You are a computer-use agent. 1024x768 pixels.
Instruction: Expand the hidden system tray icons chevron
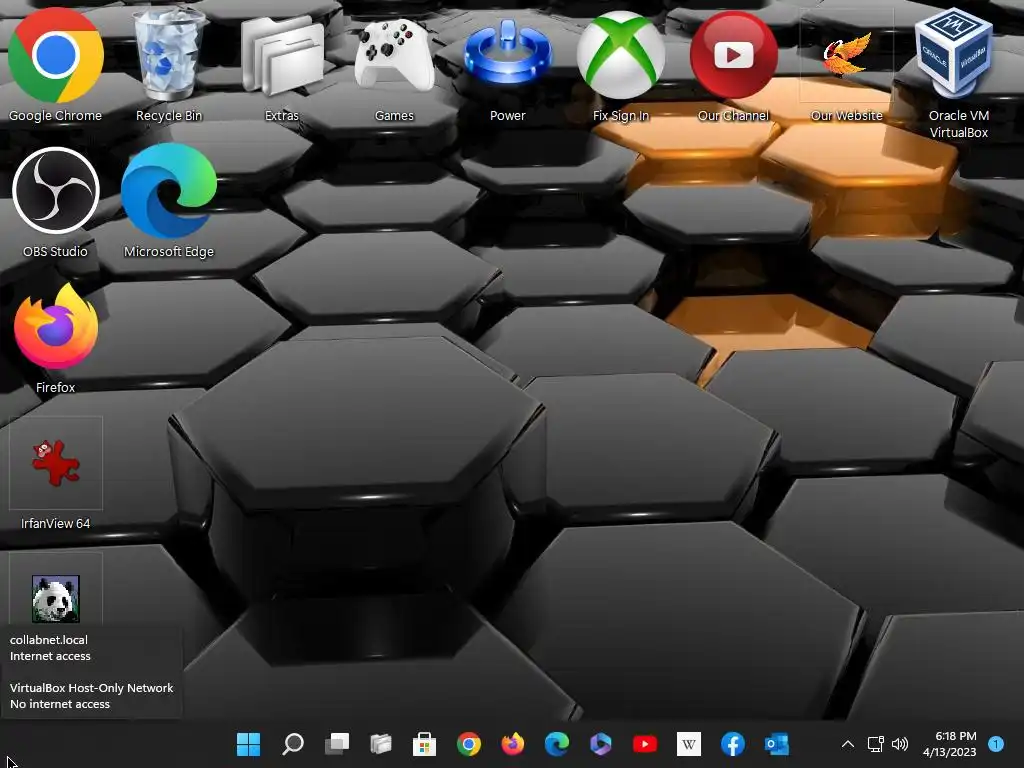848,744
